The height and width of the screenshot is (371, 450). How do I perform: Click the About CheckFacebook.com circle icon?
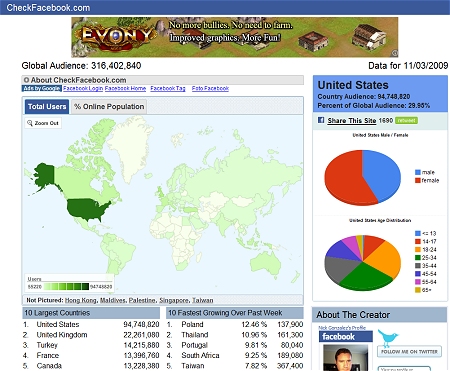pyautogui.click(x=27, y=80)
